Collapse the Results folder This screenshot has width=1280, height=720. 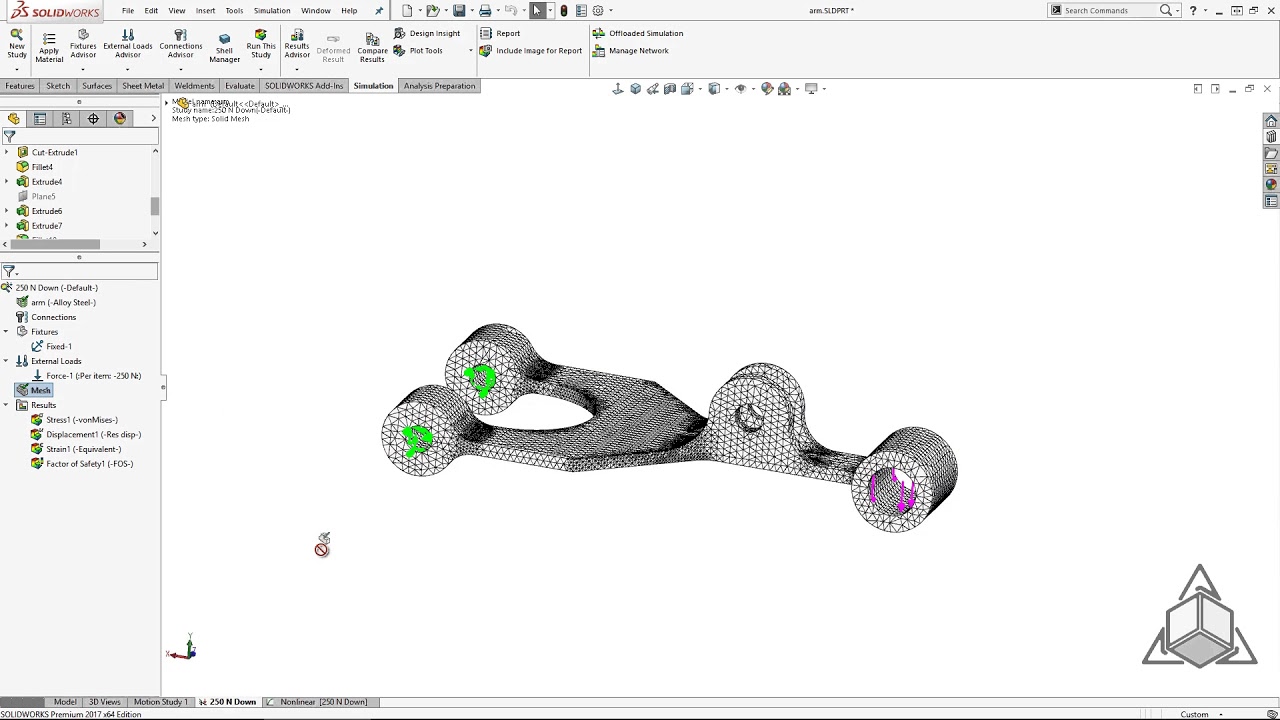coord(7,405)
